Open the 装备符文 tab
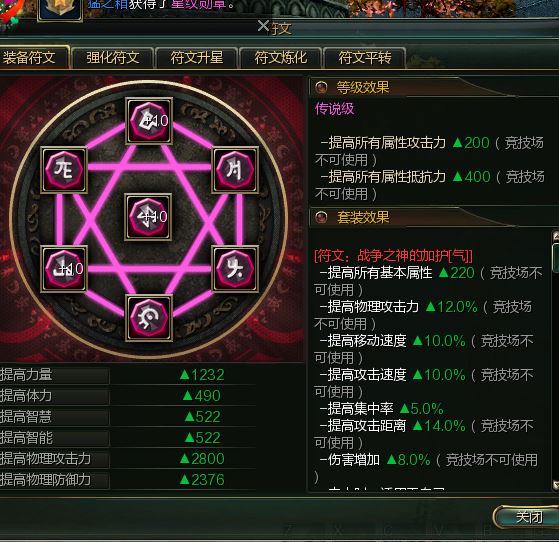This screenshot has height=542, width=559. pyautogui.click(x=33, y=57)
